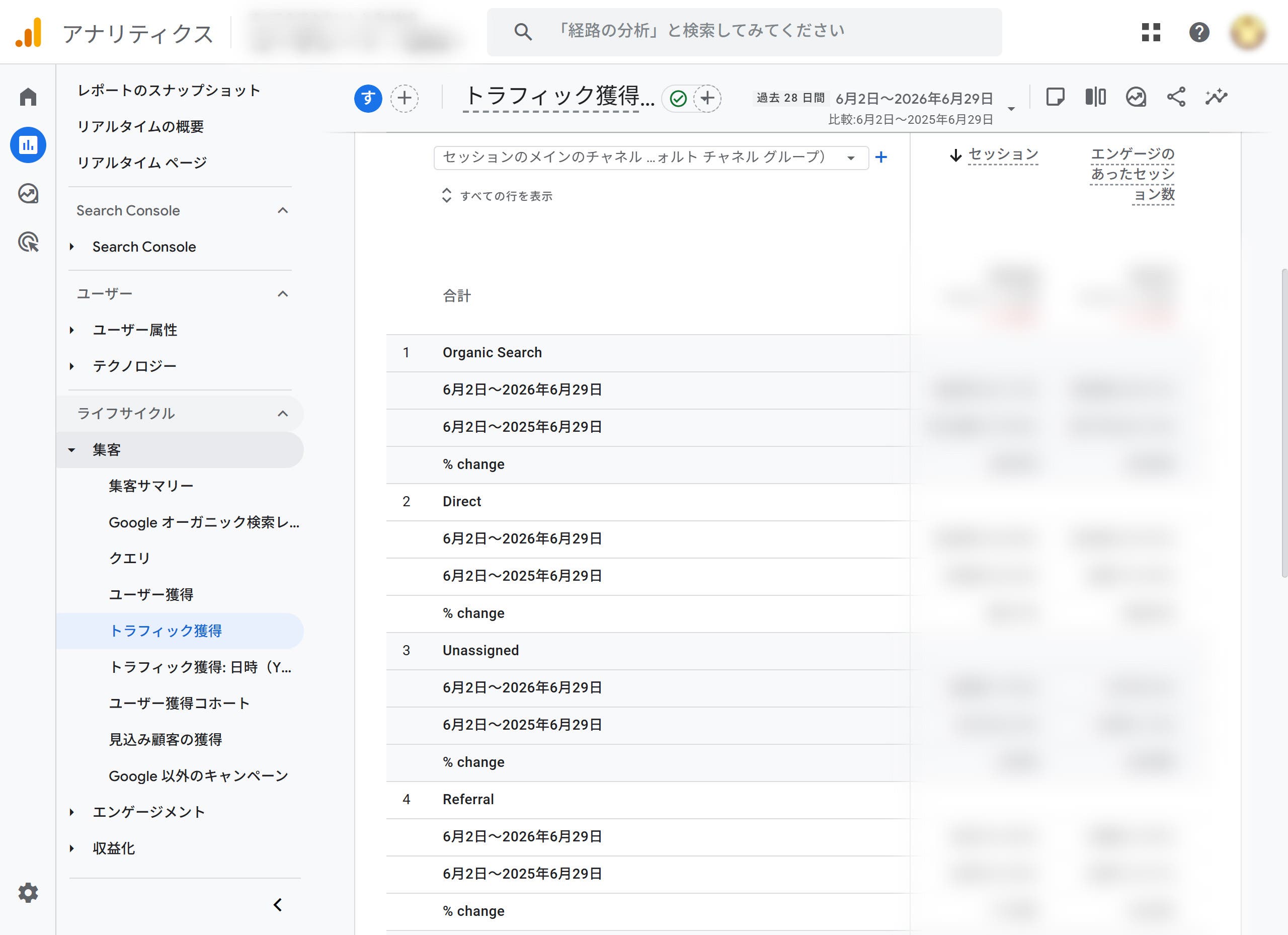Open the Insights sparkline icon
This screenshot has height=935, width=1288.
tap(1216, 97)
